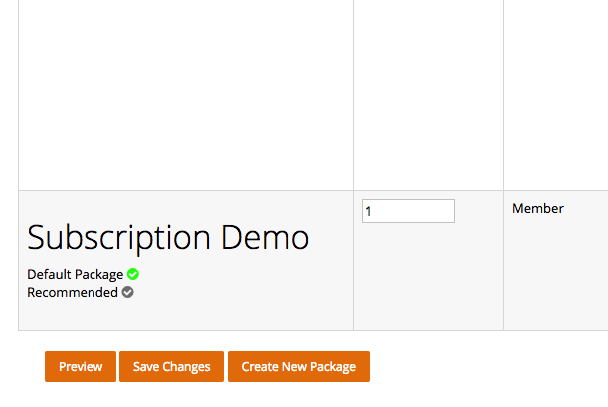Select empty cell above Subscription Demo title
Screen dimensions: 608x407
click(186, 95)
